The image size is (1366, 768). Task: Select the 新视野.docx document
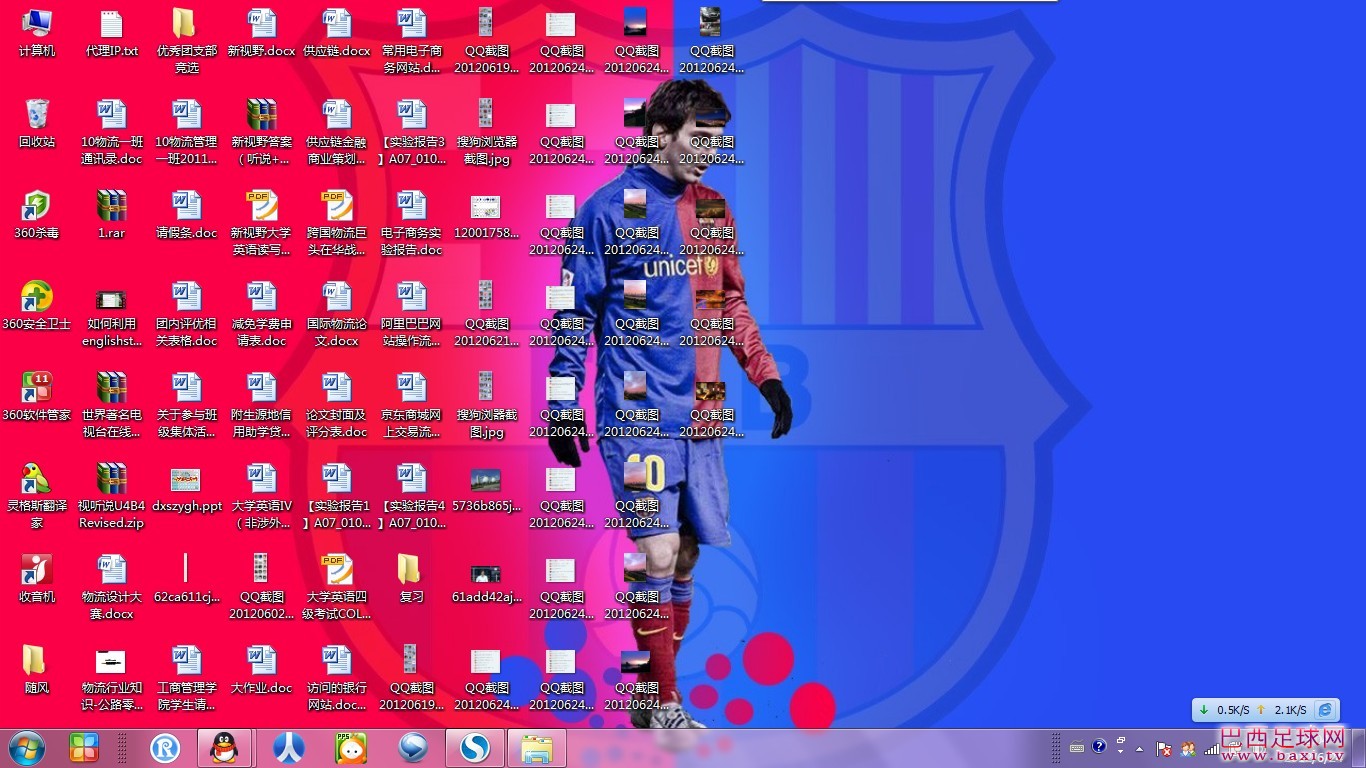pos(261,32)
